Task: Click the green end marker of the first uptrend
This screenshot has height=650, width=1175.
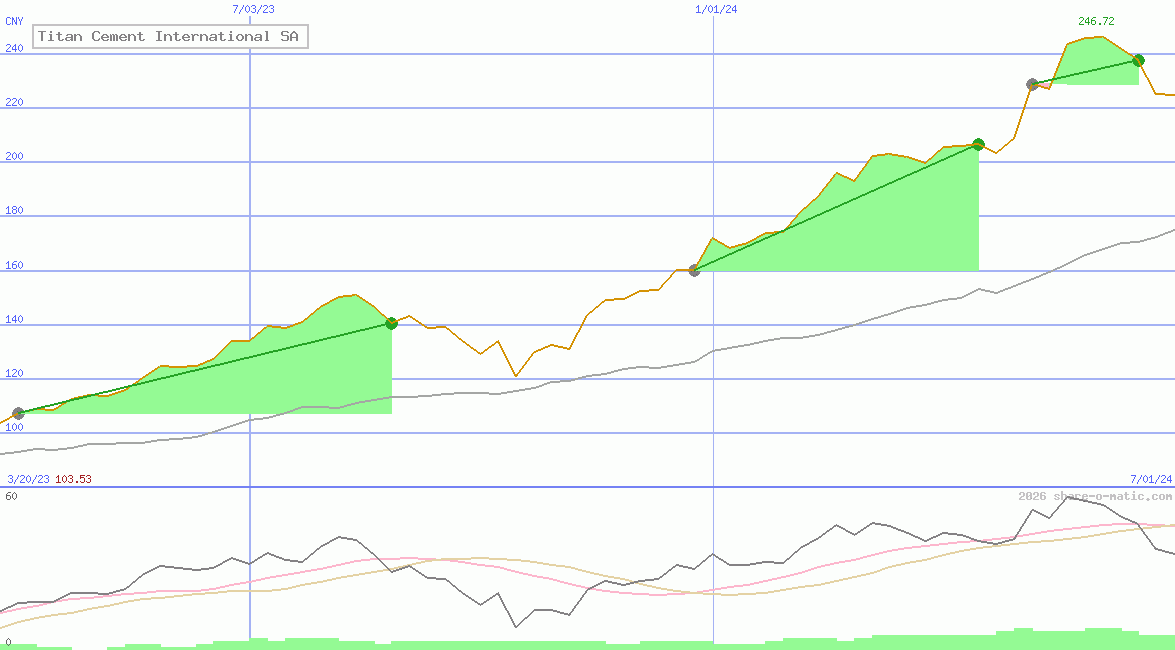Action: 391,323
